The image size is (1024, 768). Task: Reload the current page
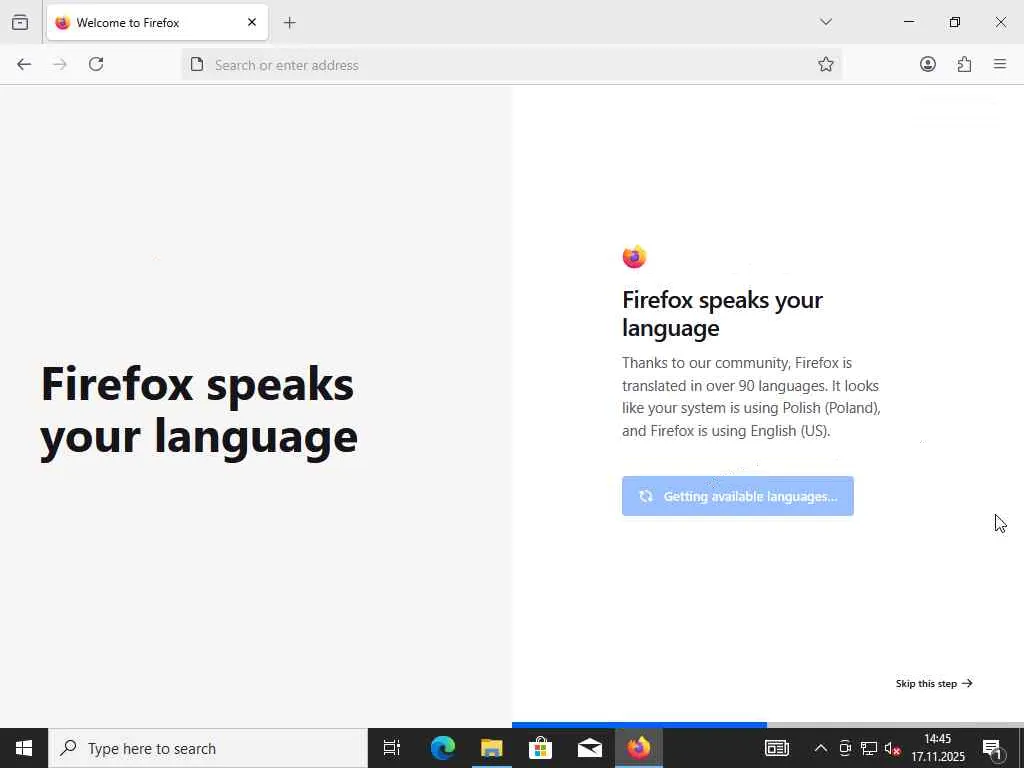96,64
